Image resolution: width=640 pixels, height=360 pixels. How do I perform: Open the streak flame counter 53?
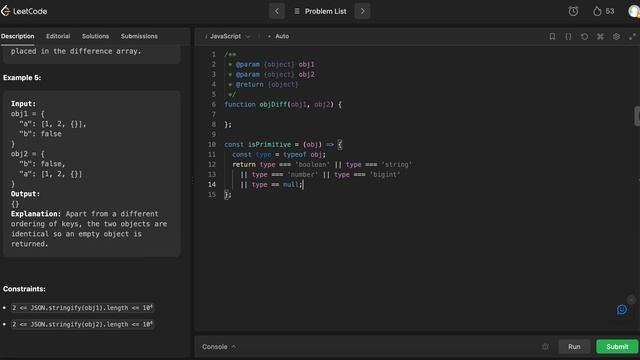604,11
